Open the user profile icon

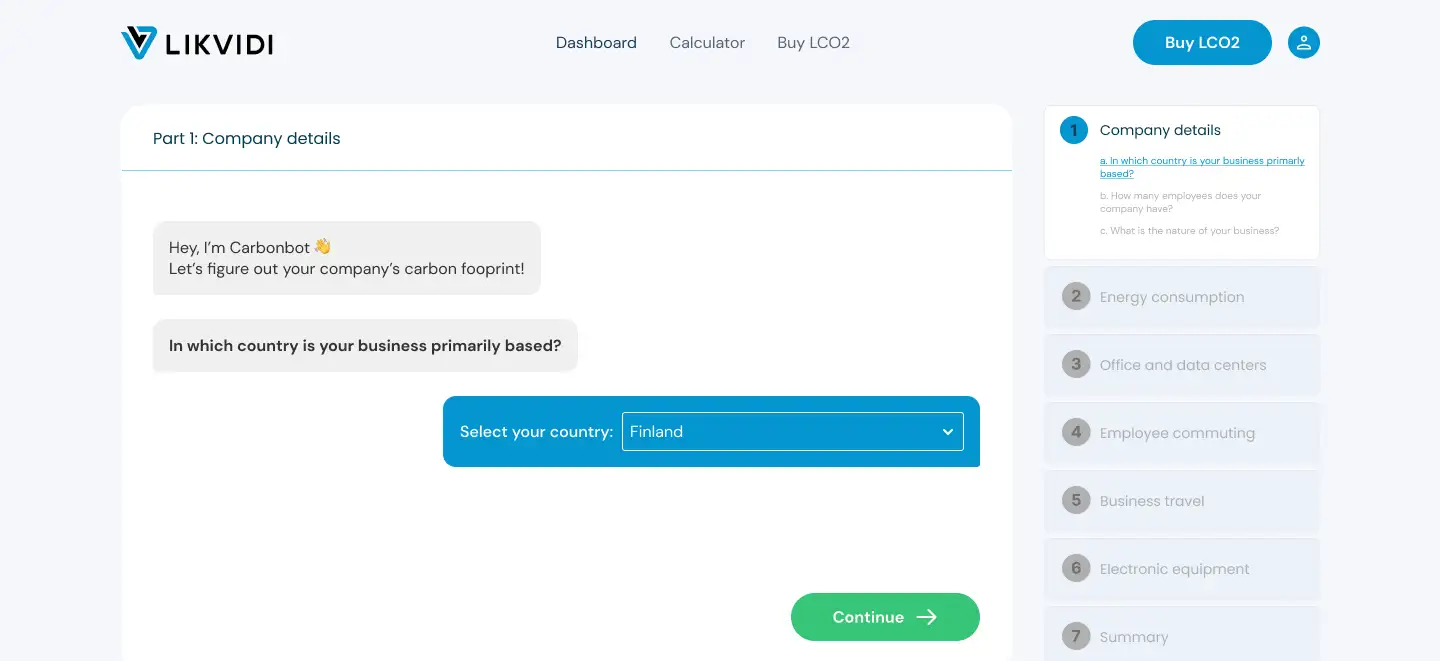tap(1303, 43)
